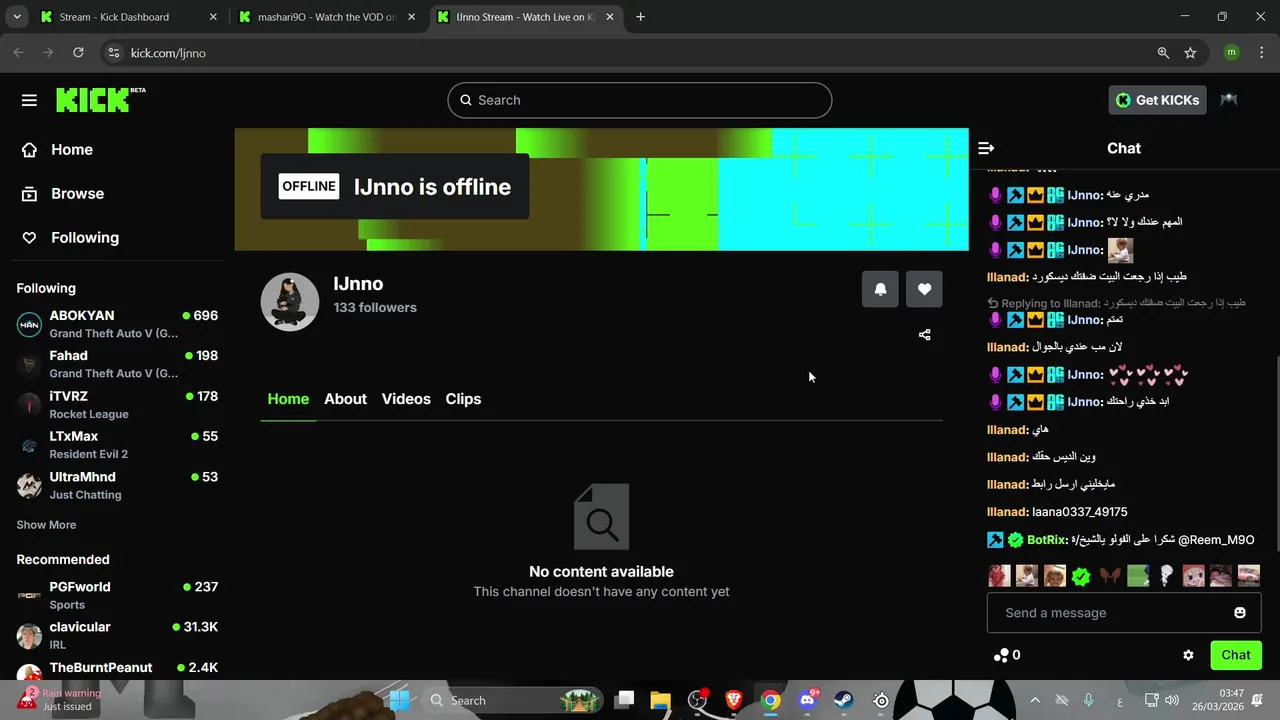
Task: Click the Following link in the sidebar
Action: point(85,238)
